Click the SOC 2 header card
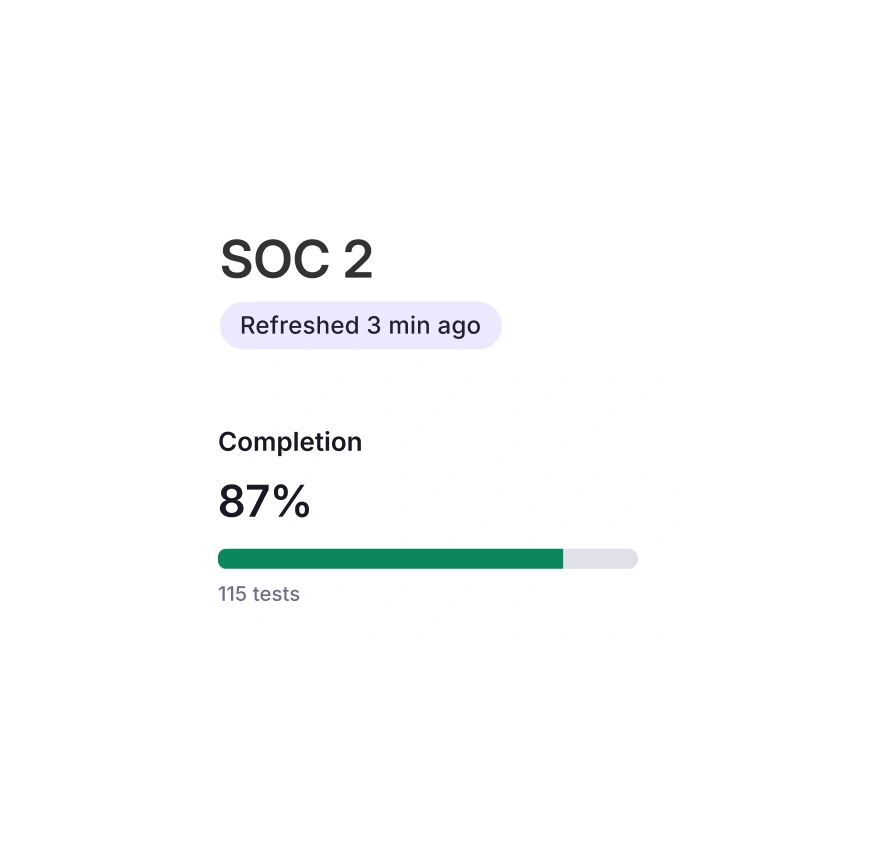 [x=440, y=290]
